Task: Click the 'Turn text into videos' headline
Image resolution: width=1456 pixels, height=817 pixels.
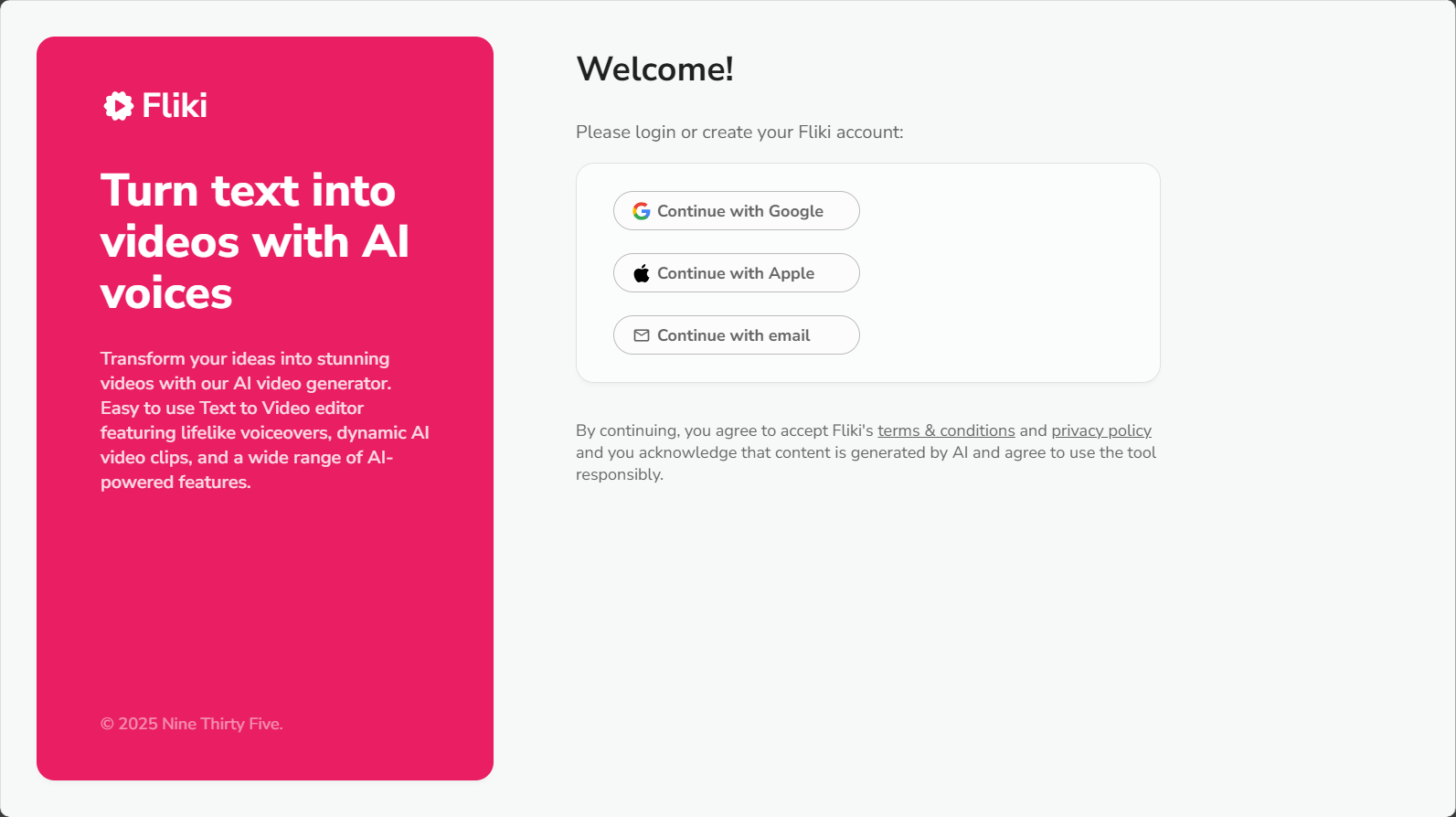Action: 255,241
